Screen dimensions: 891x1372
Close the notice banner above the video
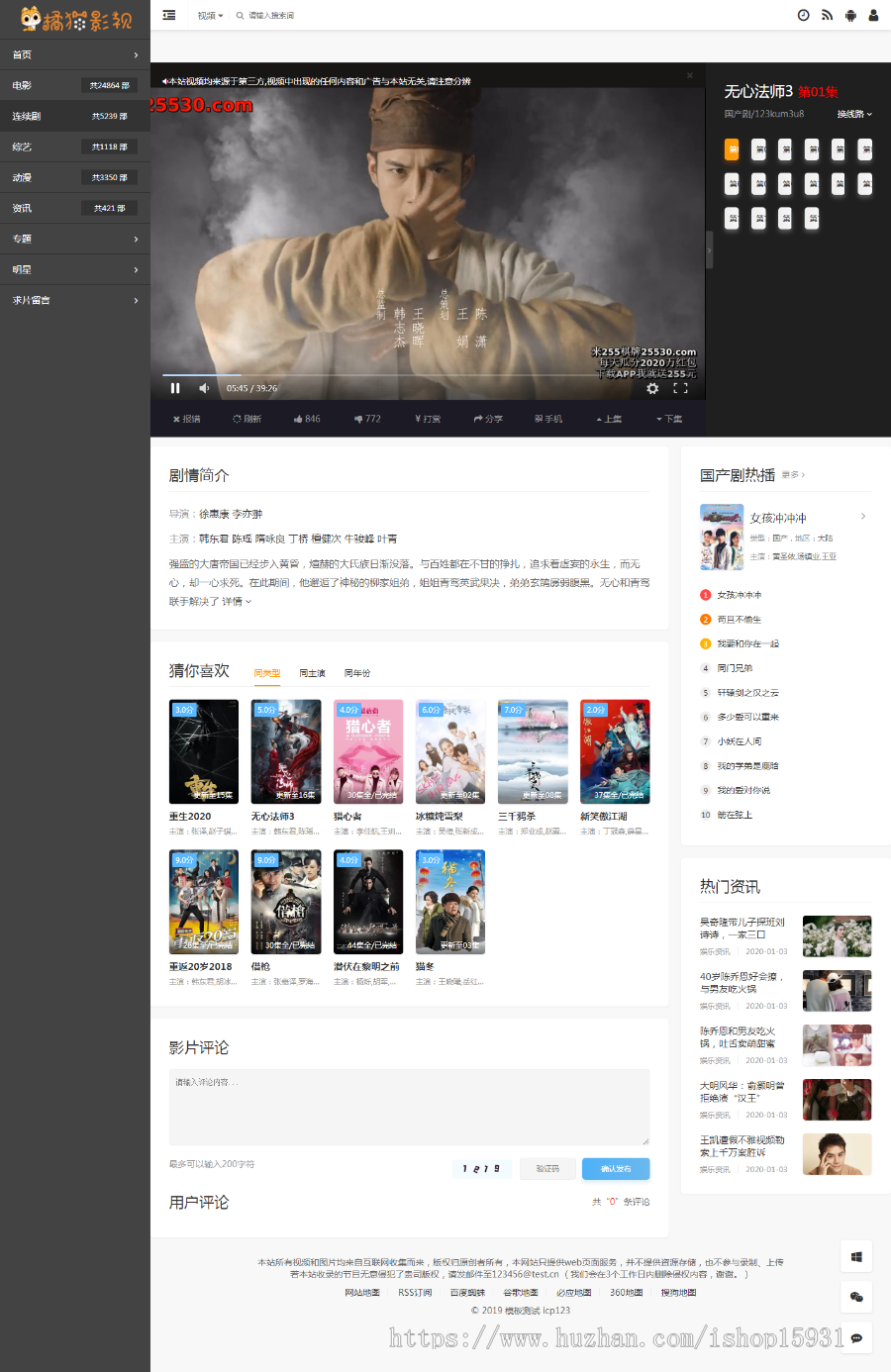(x=689, y=75)
